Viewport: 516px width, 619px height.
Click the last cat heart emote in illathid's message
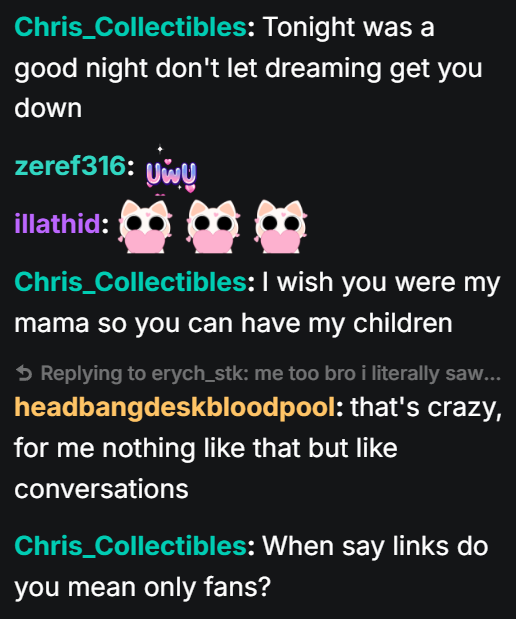281,226
